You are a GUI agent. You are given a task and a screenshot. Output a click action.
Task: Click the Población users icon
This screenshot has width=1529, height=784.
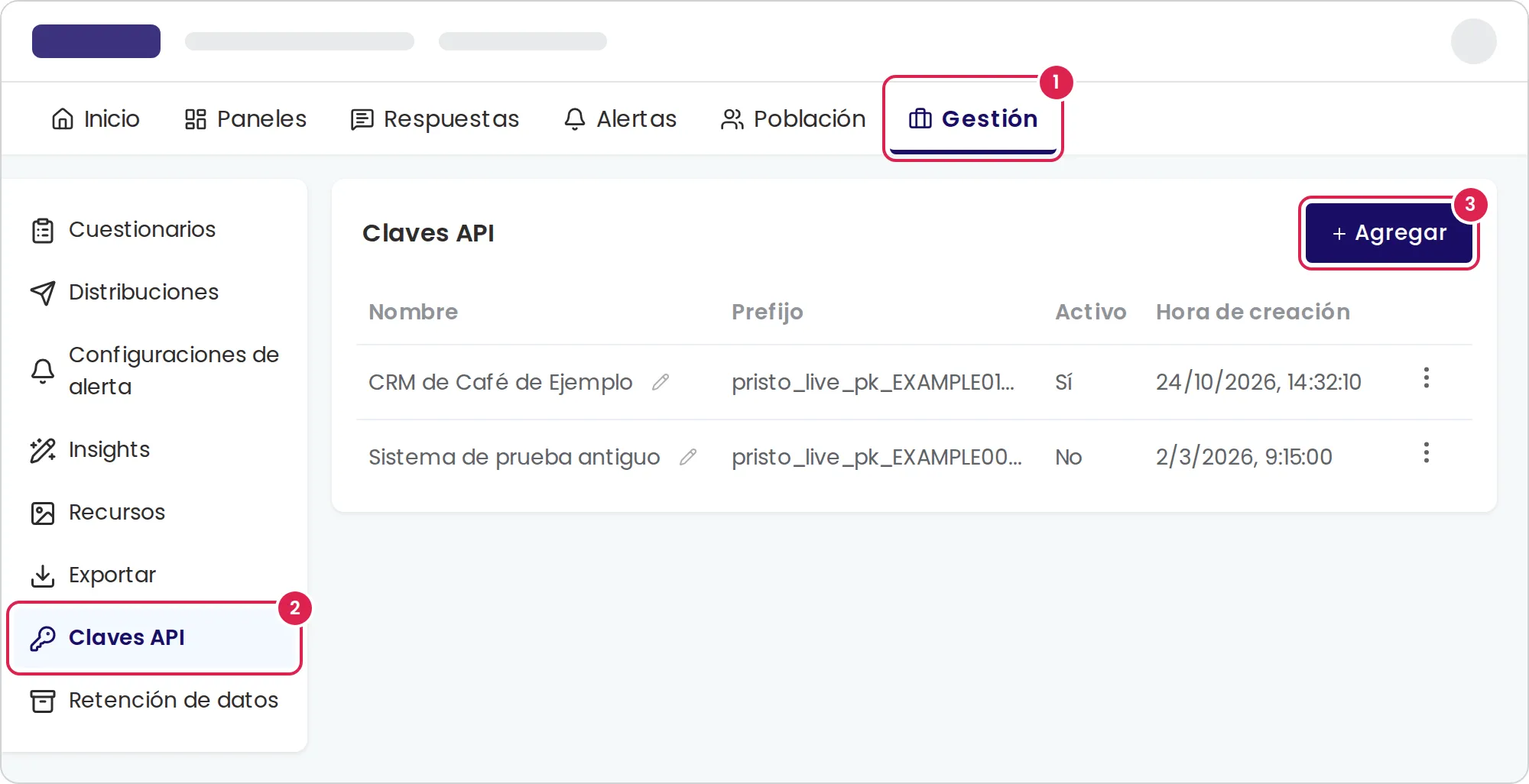tap(732, 119)
